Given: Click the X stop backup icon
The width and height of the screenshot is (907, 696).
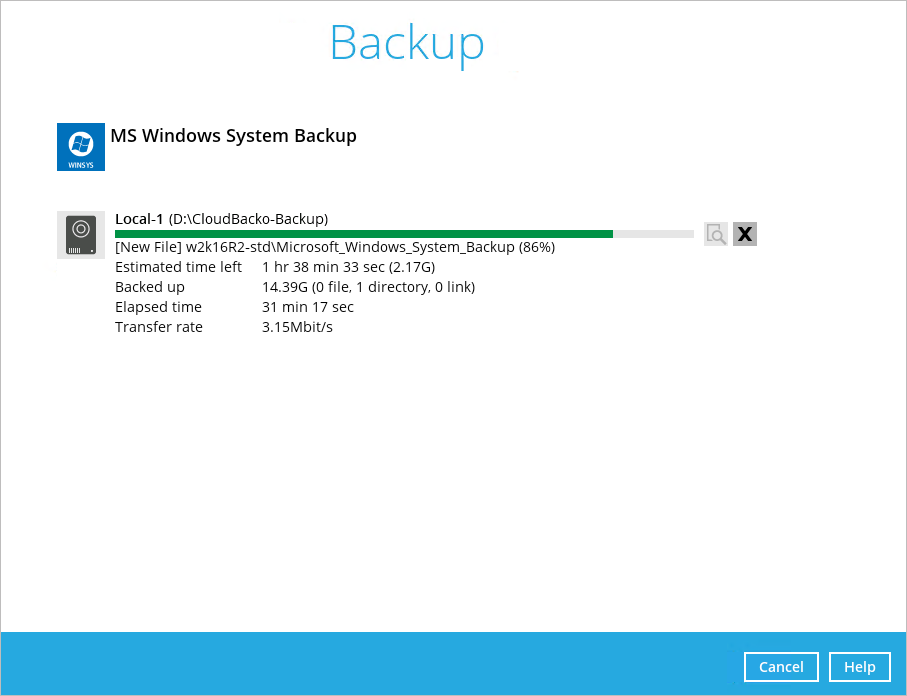Looking at the screenshot, I should tap(744, 234).
